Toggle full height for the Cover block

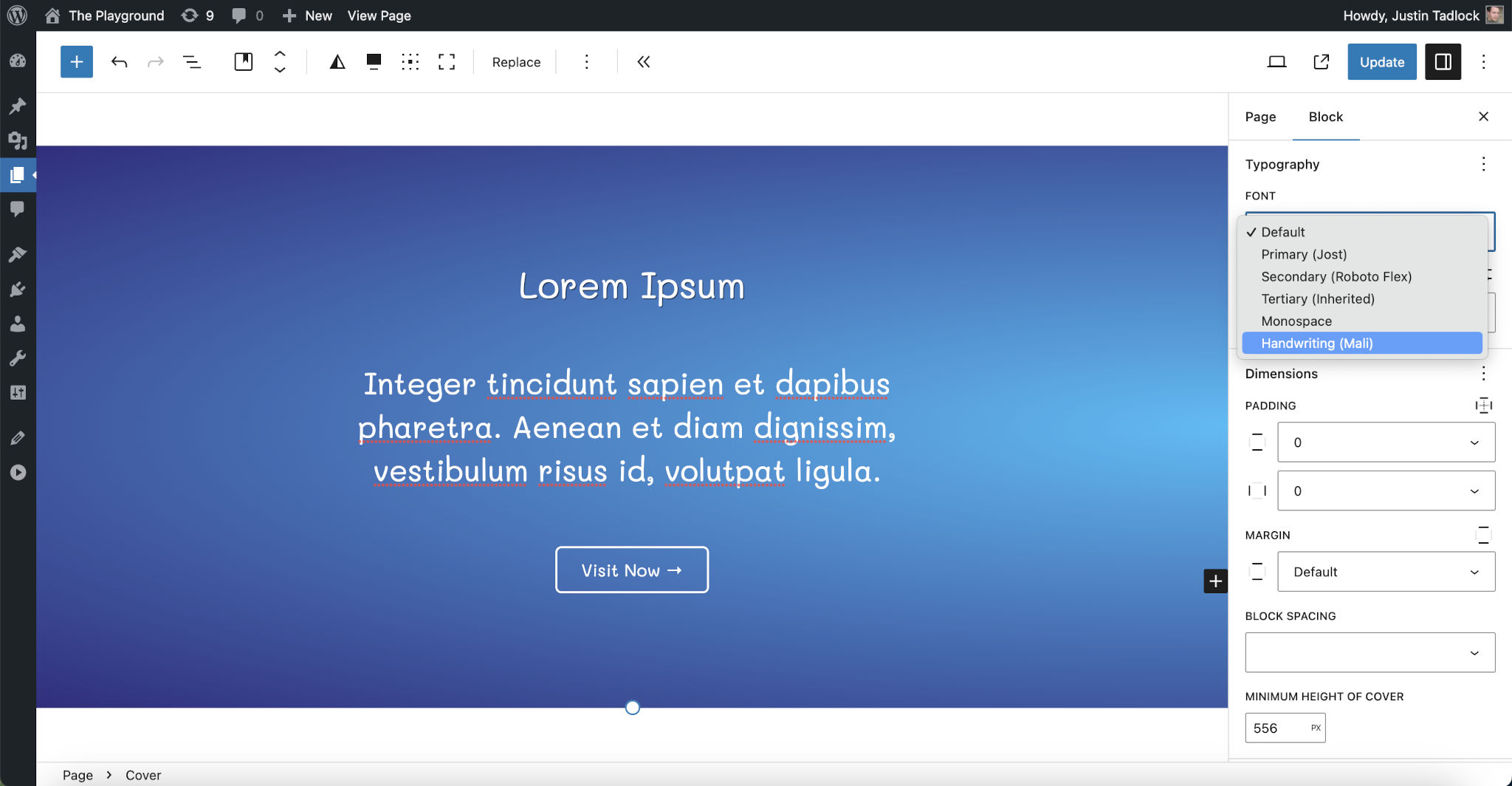pos(447,62)
